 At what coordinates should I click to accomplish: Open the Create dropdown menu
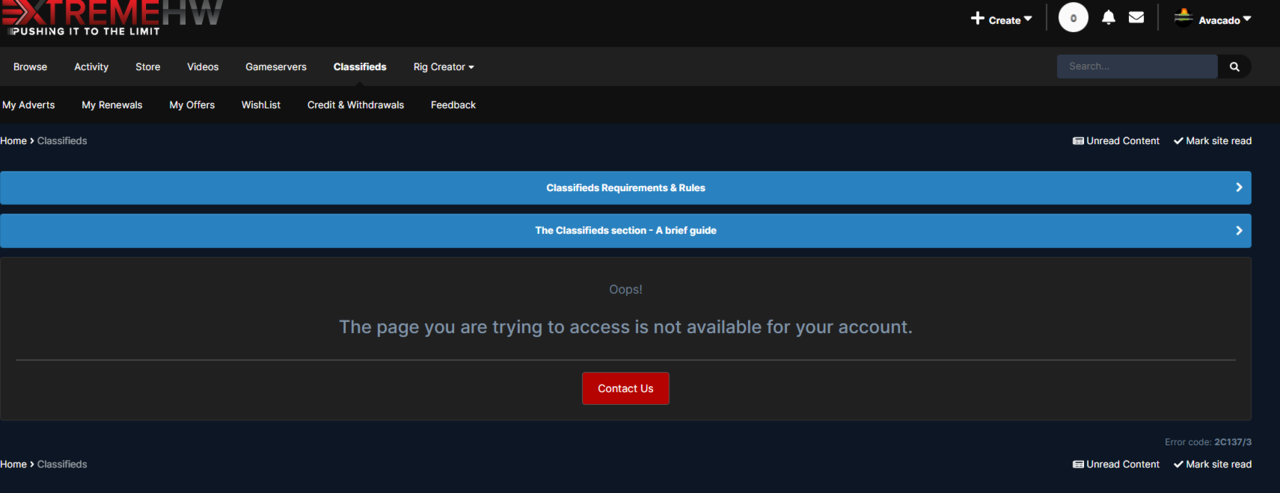click(x=1001, y=19)
